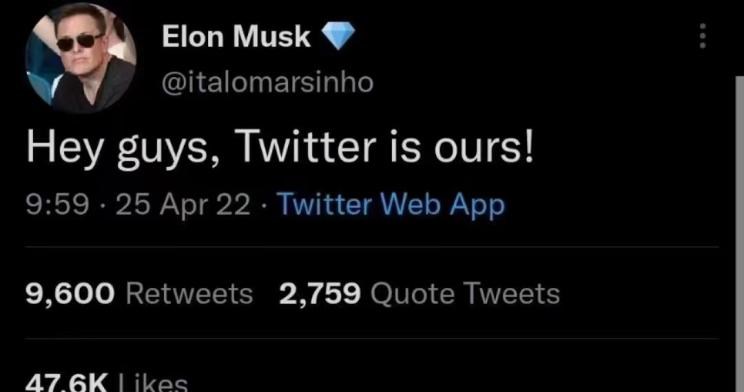Click the number 2,759
The height and width of the screenshot is (392, 744).
click(320, 293)
